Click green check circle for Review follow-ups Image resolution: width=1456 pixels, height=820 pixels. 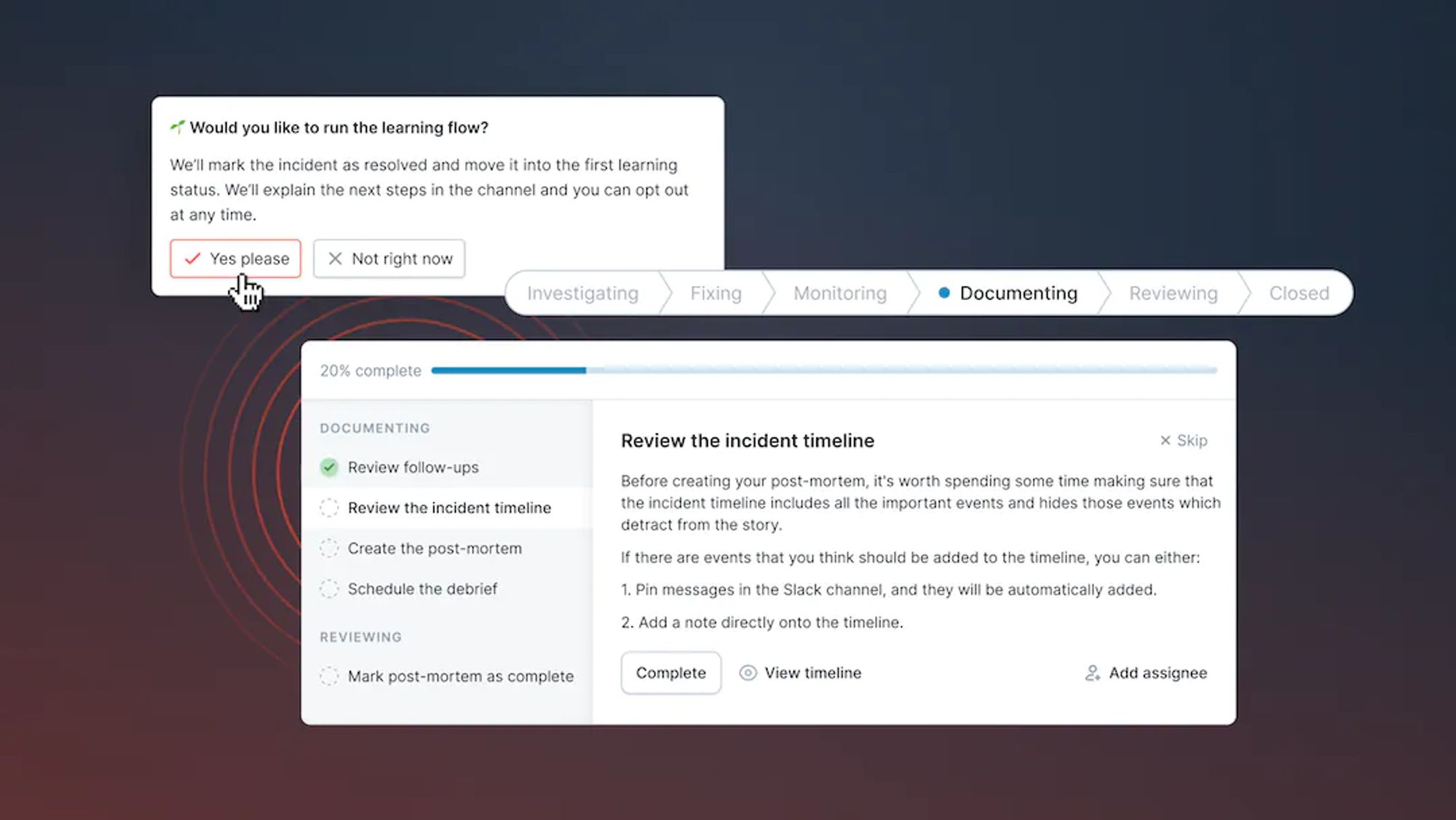(x=329, y=468)
